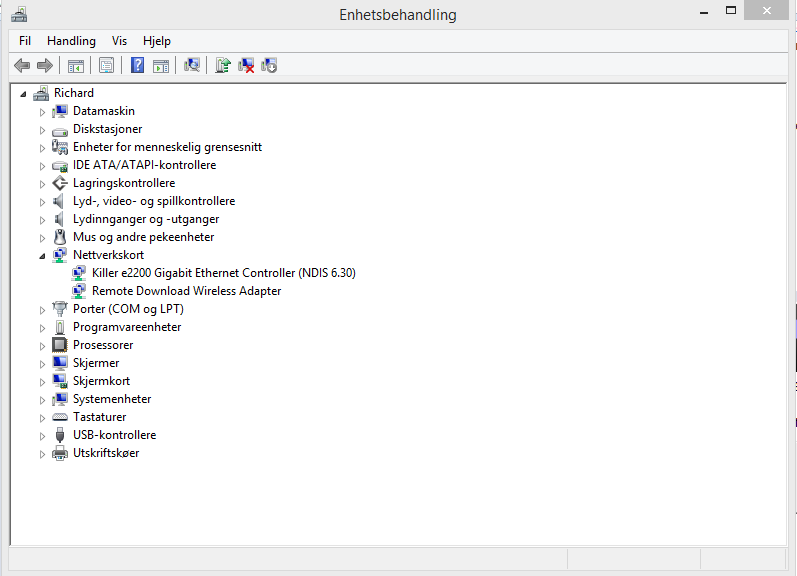Select Killer e2200 Gigabit Ethernet Controller text
This screenshot has height=576, width=797.
(x=224, y=273)
